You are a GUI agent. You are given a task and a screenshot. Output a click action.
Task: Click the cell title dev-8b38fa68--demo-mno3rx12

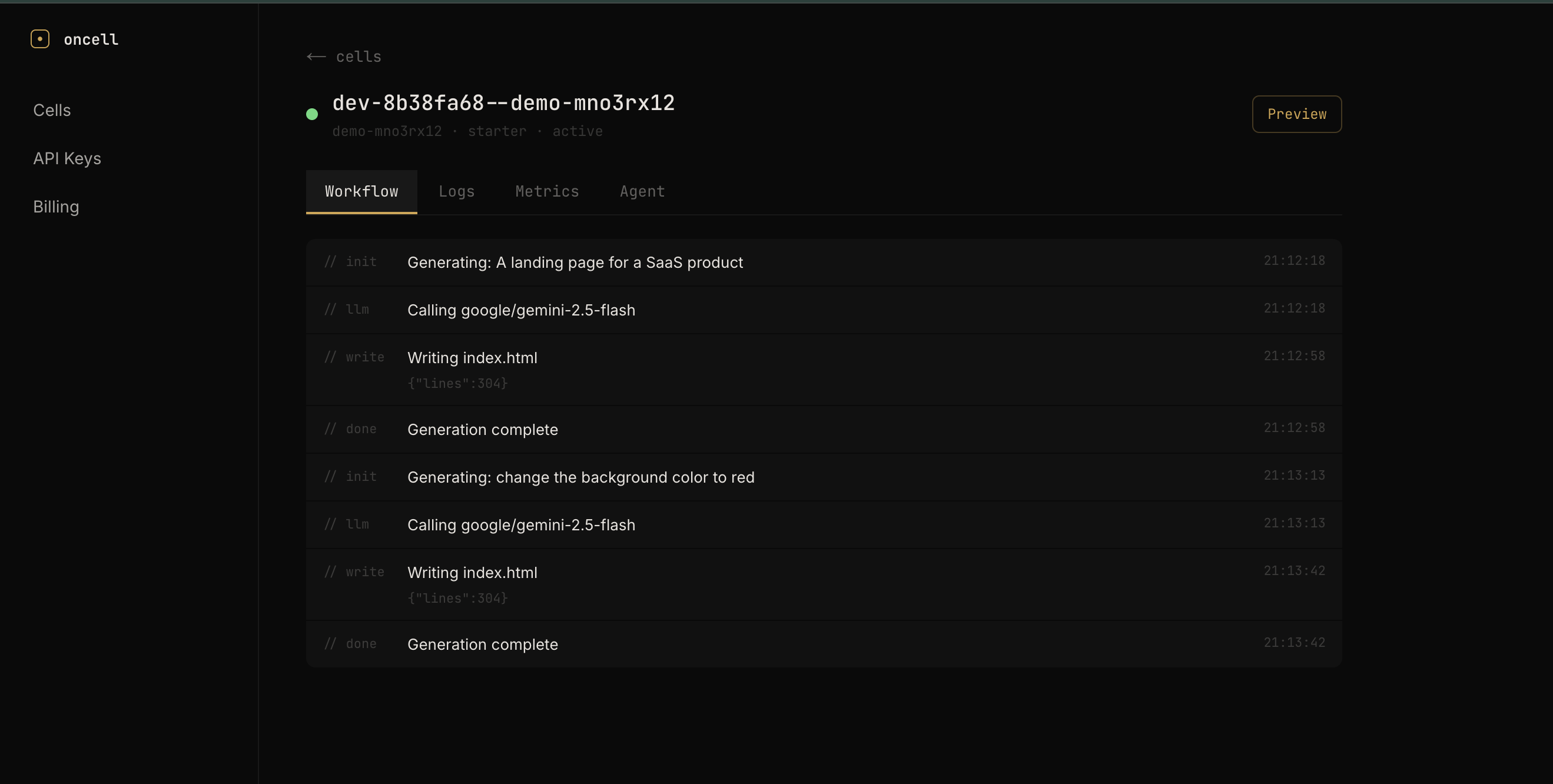(x=503, y=103)
